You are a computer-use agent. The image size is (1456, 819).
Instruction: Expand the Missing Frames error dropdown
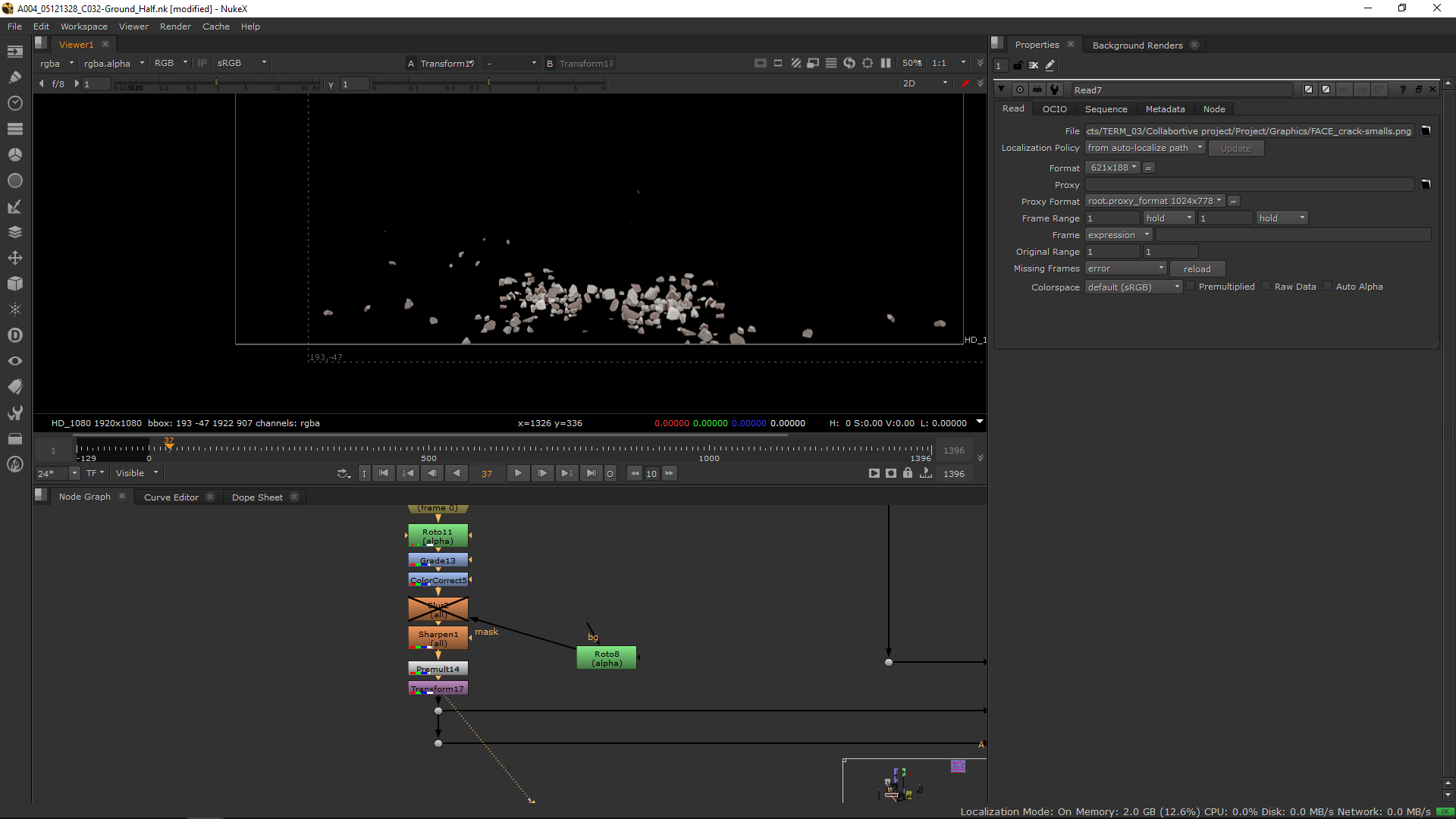[x=1125, y=268]
